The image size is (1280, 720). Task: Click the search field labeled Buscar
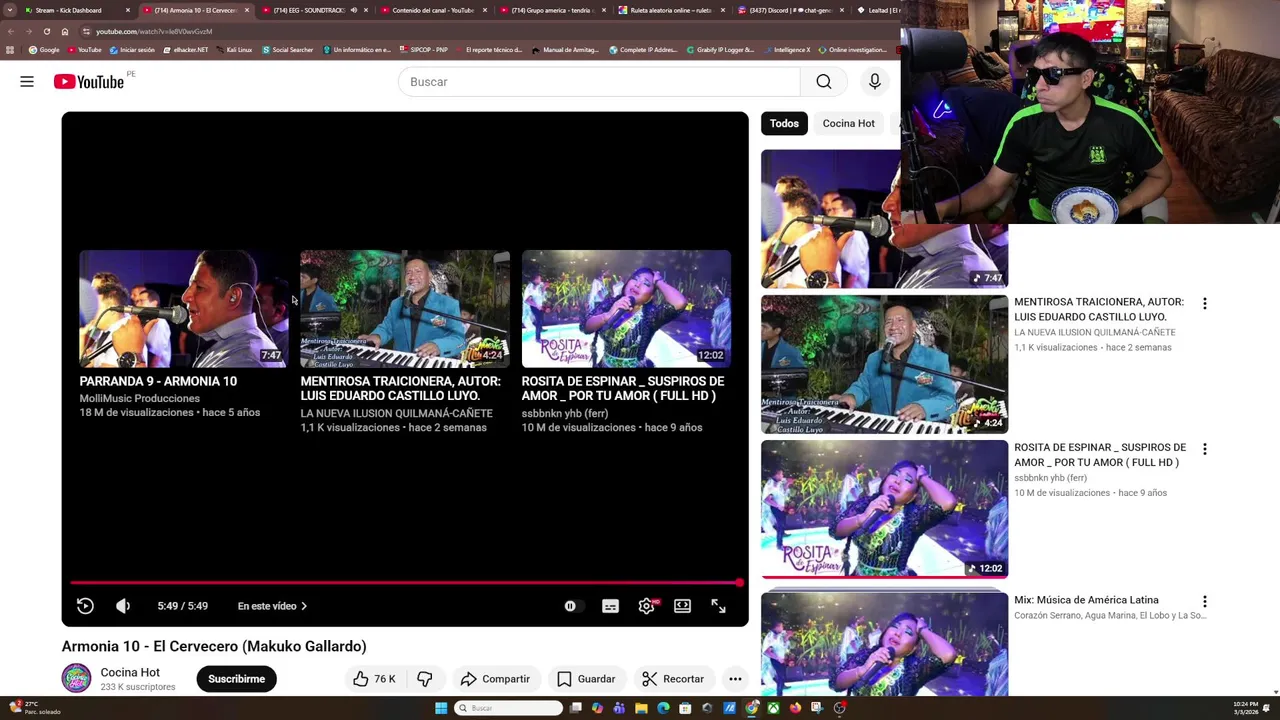tap(599, 82)
